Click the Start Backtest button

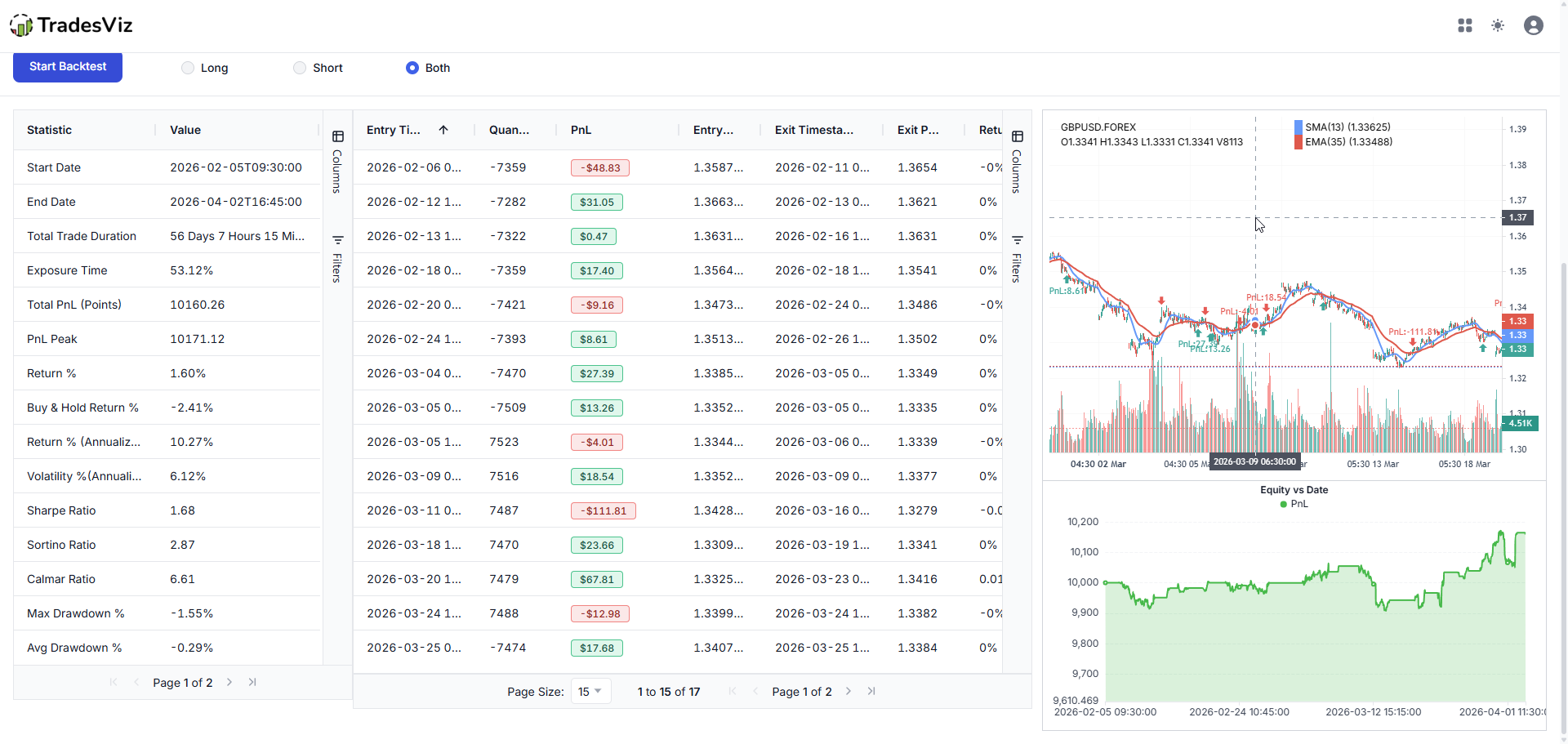pyautogui.click(x=68, y=67)
